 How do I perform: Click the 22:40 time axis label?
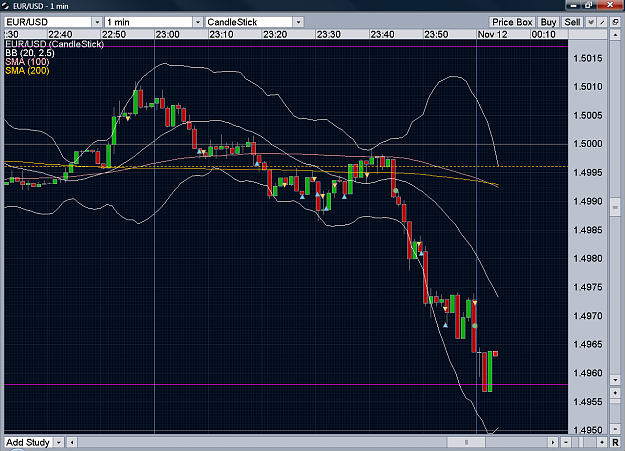coord(60,34)
